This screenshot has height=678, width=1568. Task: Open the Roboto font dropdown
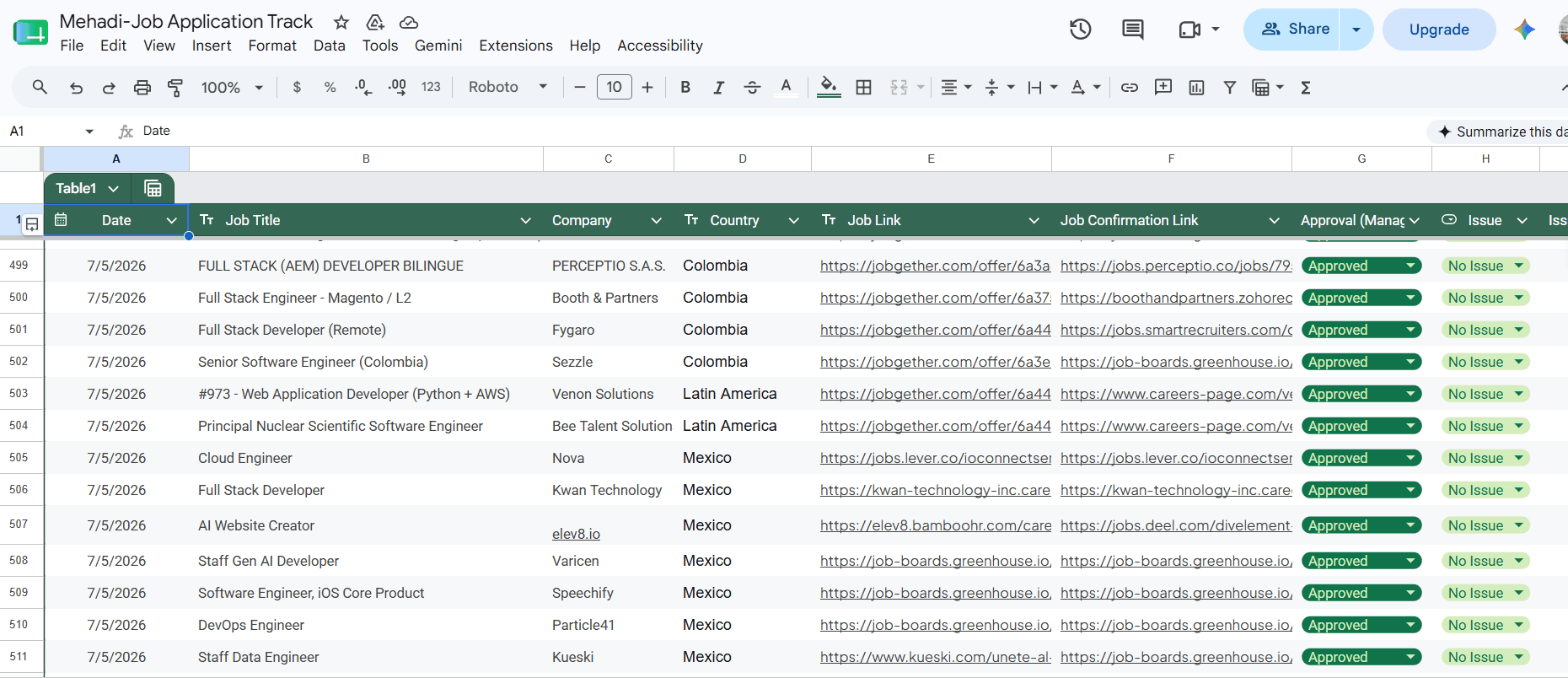(x=508, y=87)
